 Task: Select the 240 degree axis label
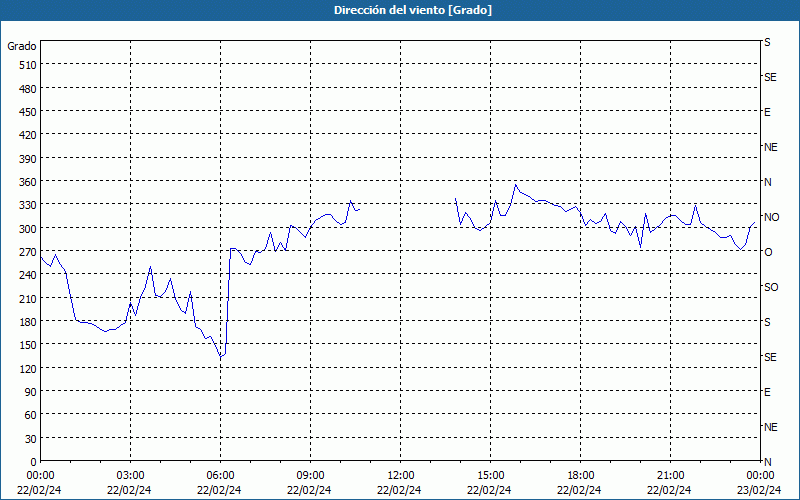[28, 276]
